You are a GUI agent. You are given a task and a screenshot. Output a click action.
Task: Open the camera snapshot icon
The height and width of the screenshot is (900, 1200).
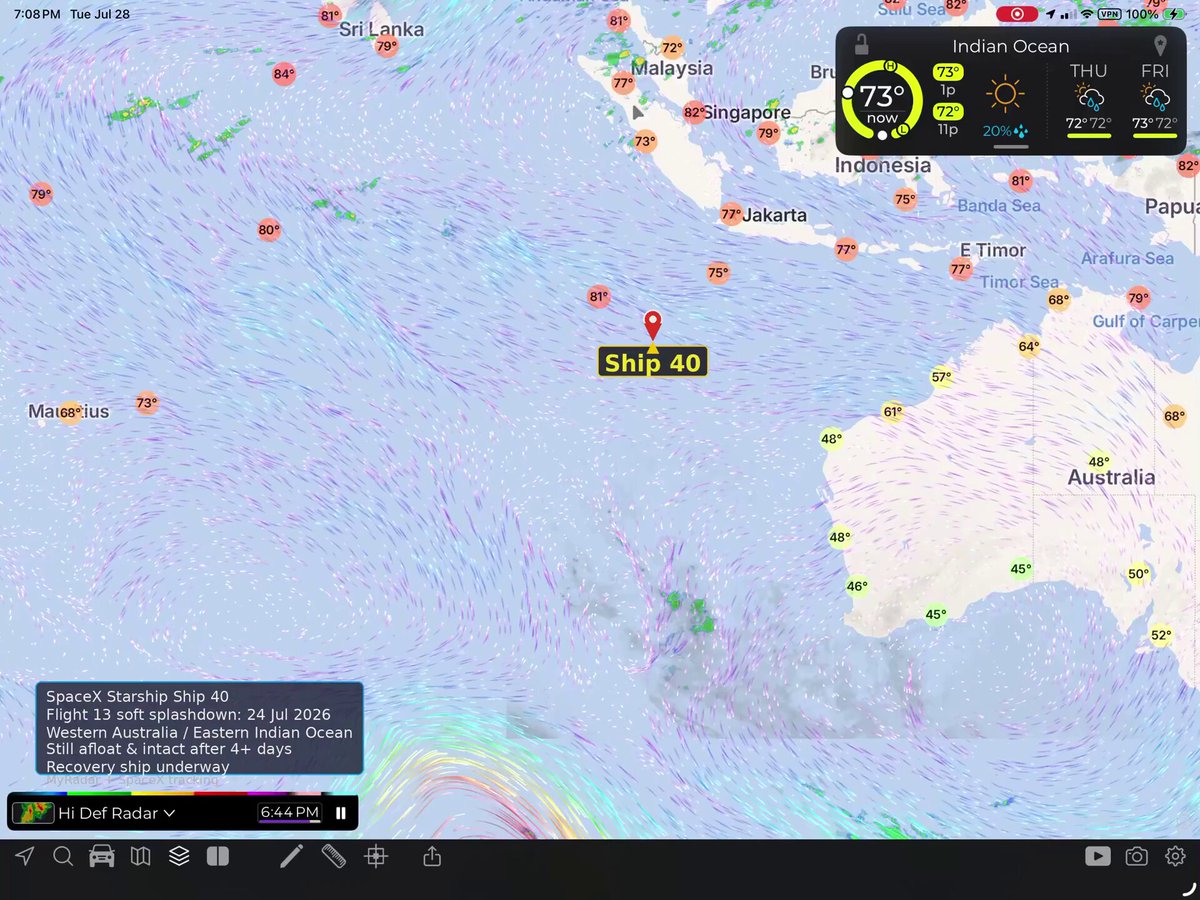click(1136, 856)
